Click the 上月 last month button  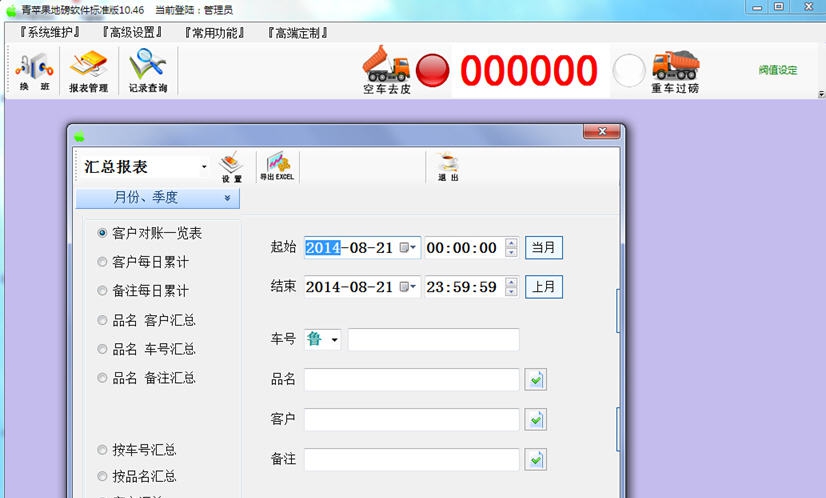click(544, 287)
